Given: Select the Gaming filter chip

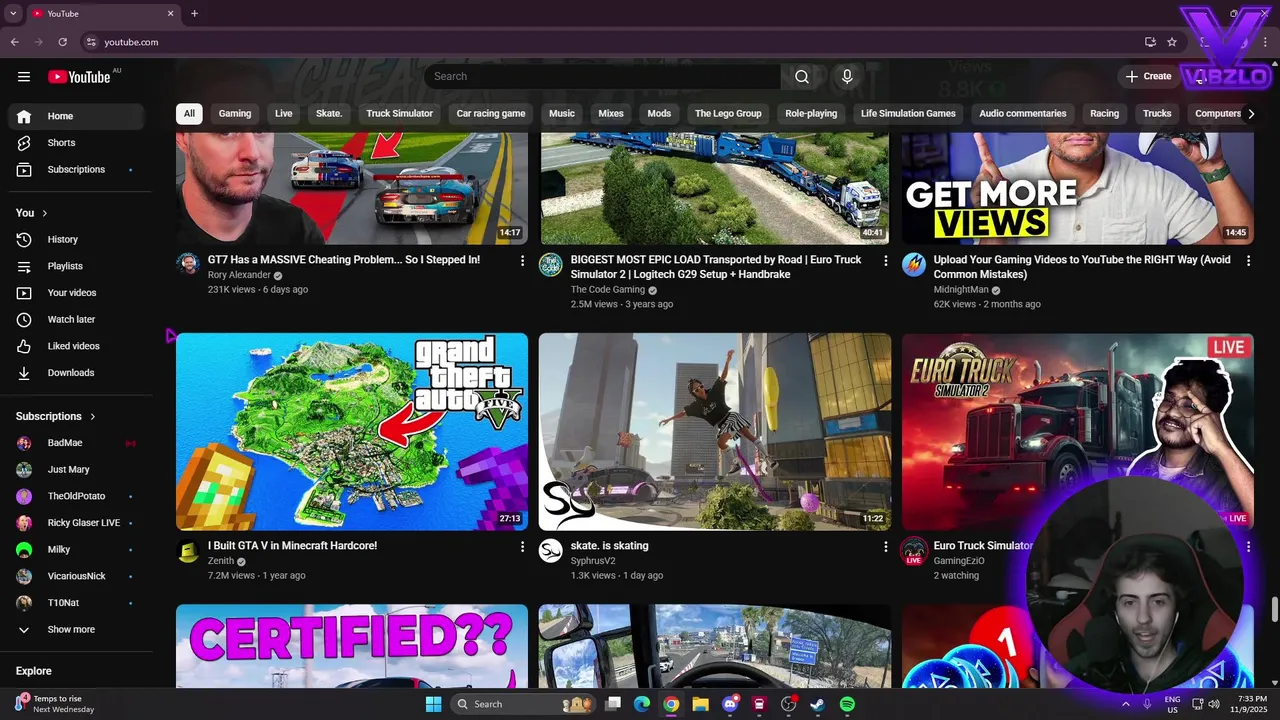Looking at the screenshot, I should (x=235, y=114).
